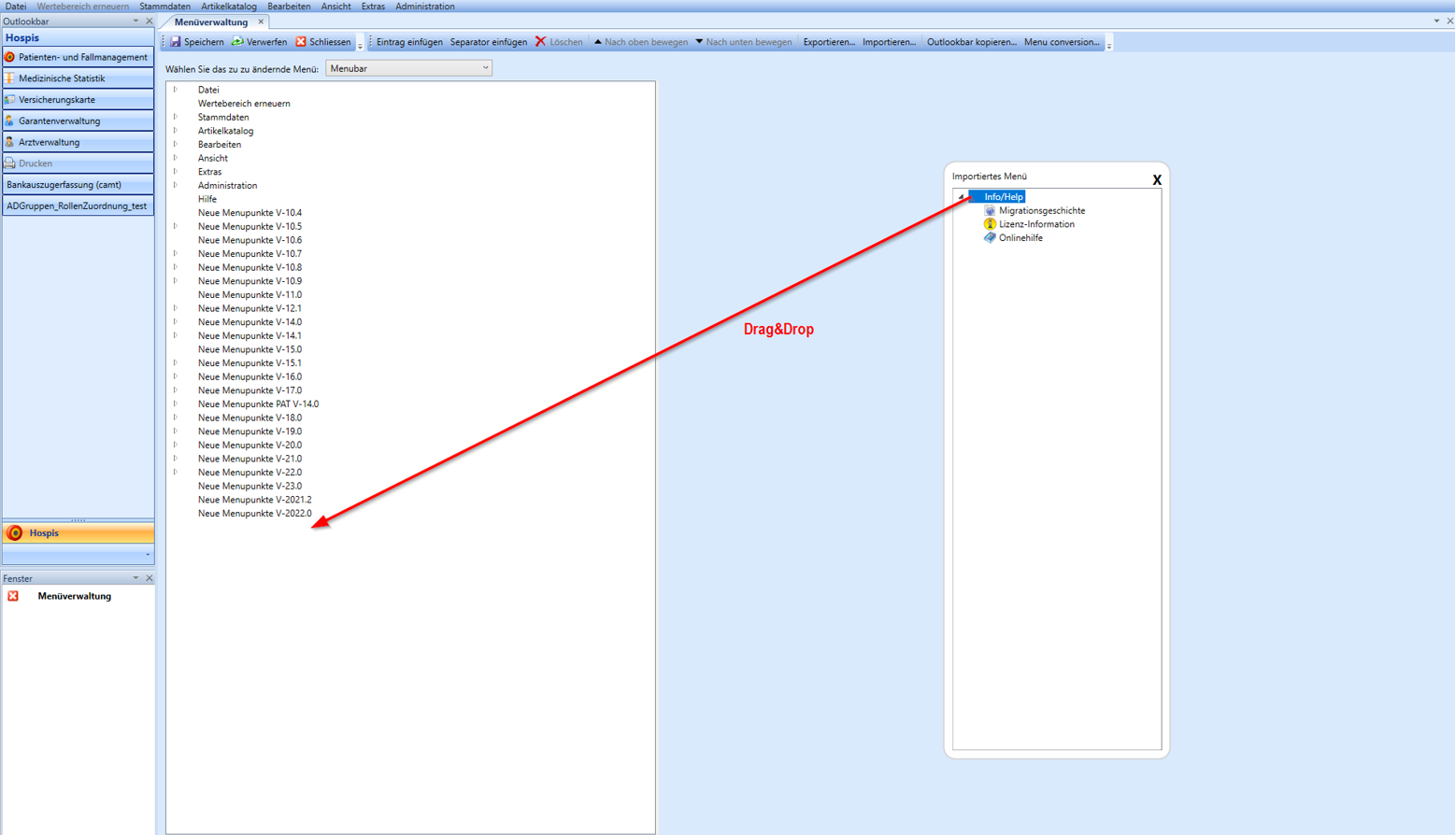
Task: Open Garantenverwaltung in the Outlookbar
Action: click(78, 120)
